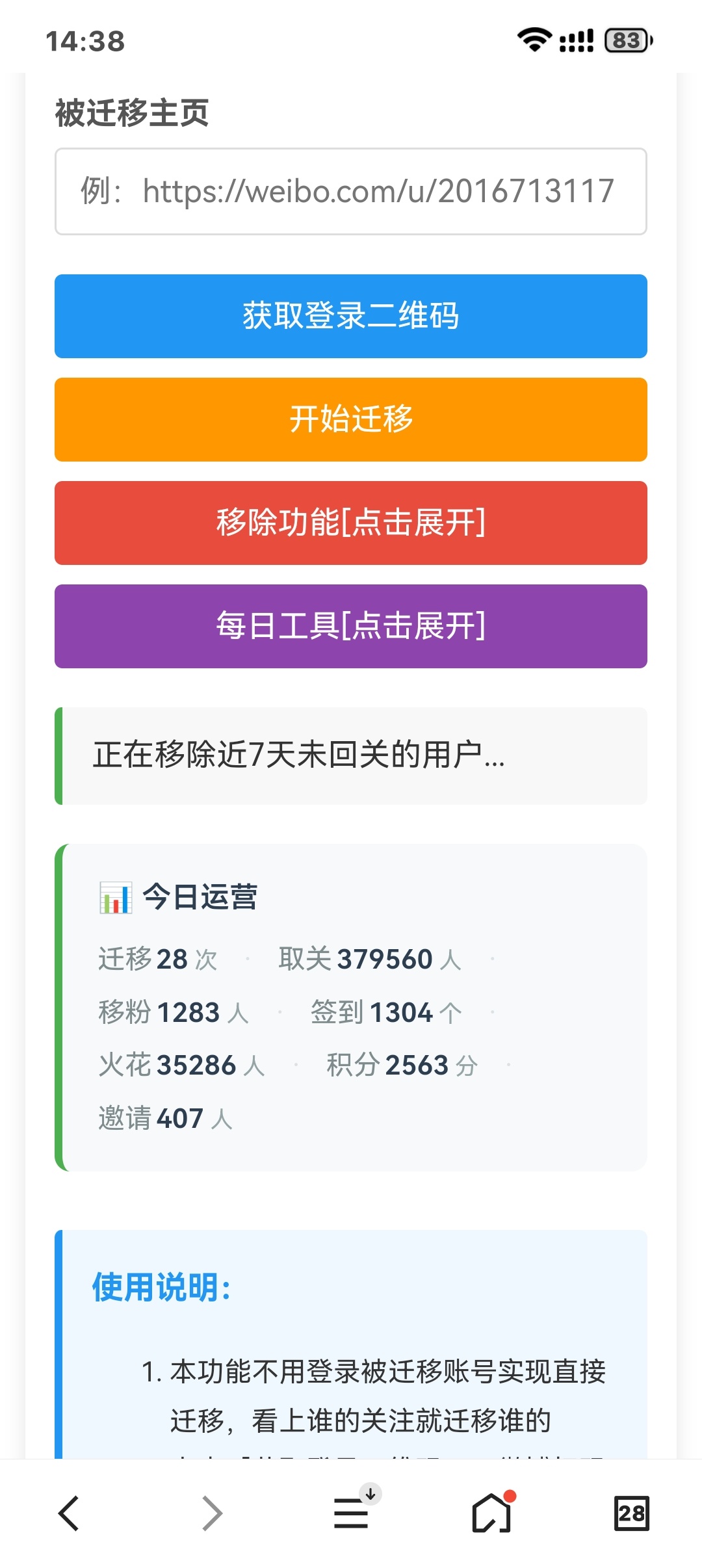This screenshot has width=702, height=1568.
Task: Tap the Wi-Fi status icon
Action: [534, 40]
